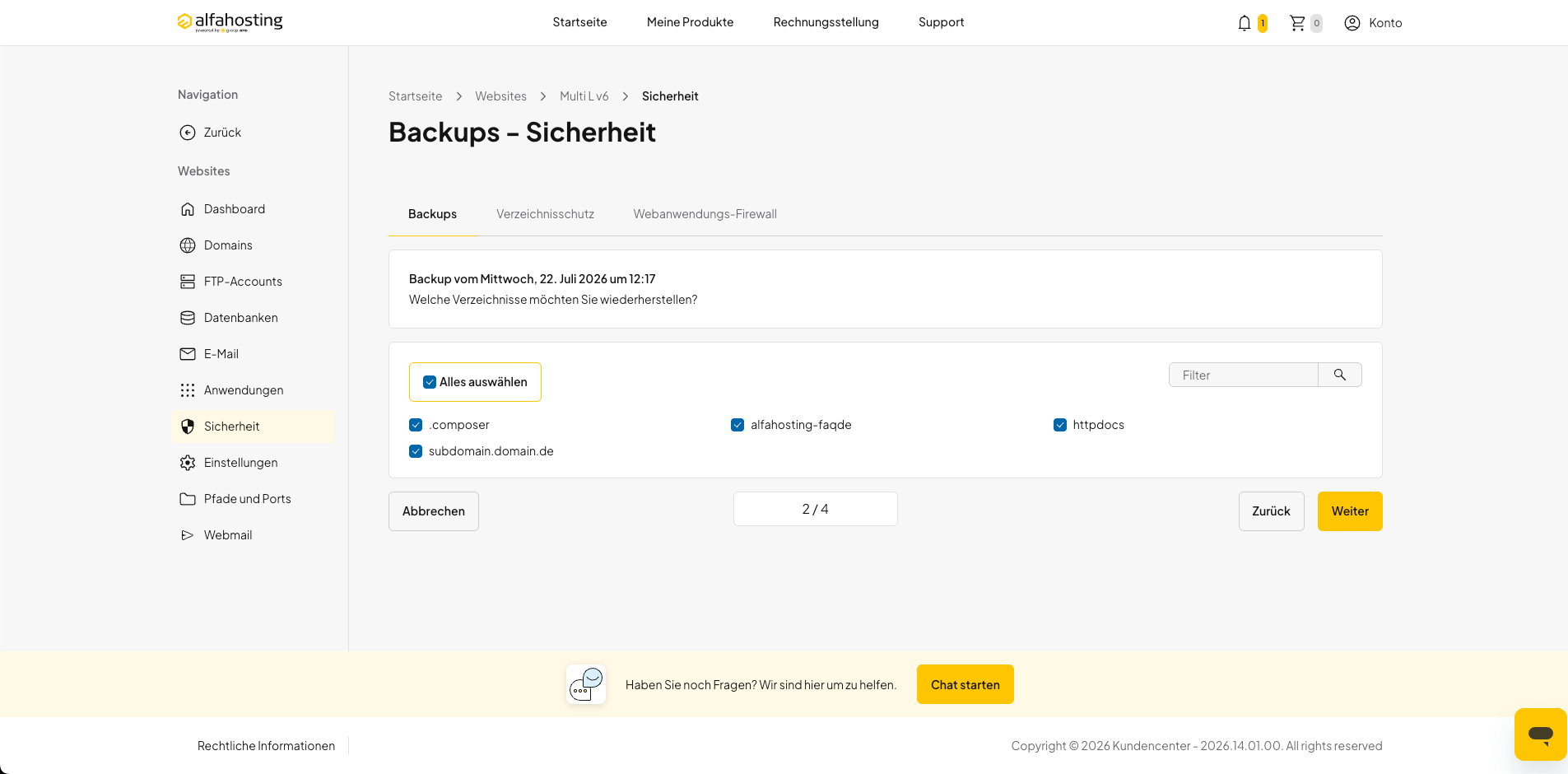Click the Abbrechen button
Viewport: 1568px width, 774px height.
click(434, 511)
